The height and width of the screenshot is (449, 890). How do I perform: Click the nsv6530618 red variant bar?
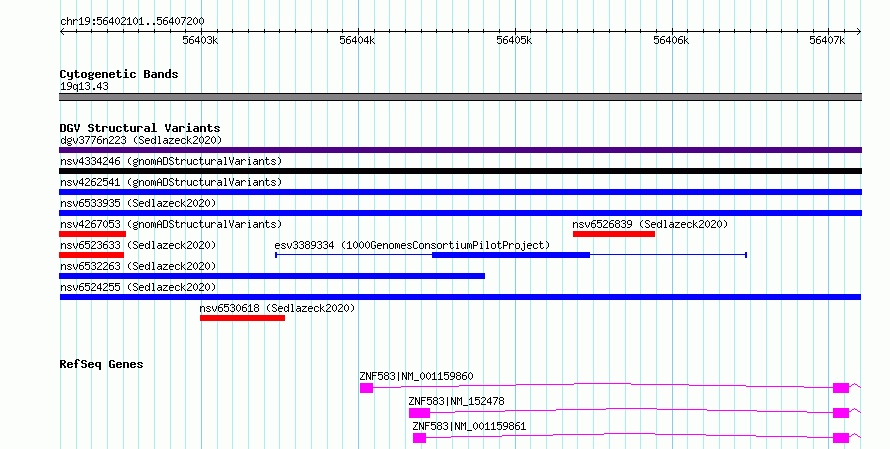pyautogui.click(x=242, y=318)
